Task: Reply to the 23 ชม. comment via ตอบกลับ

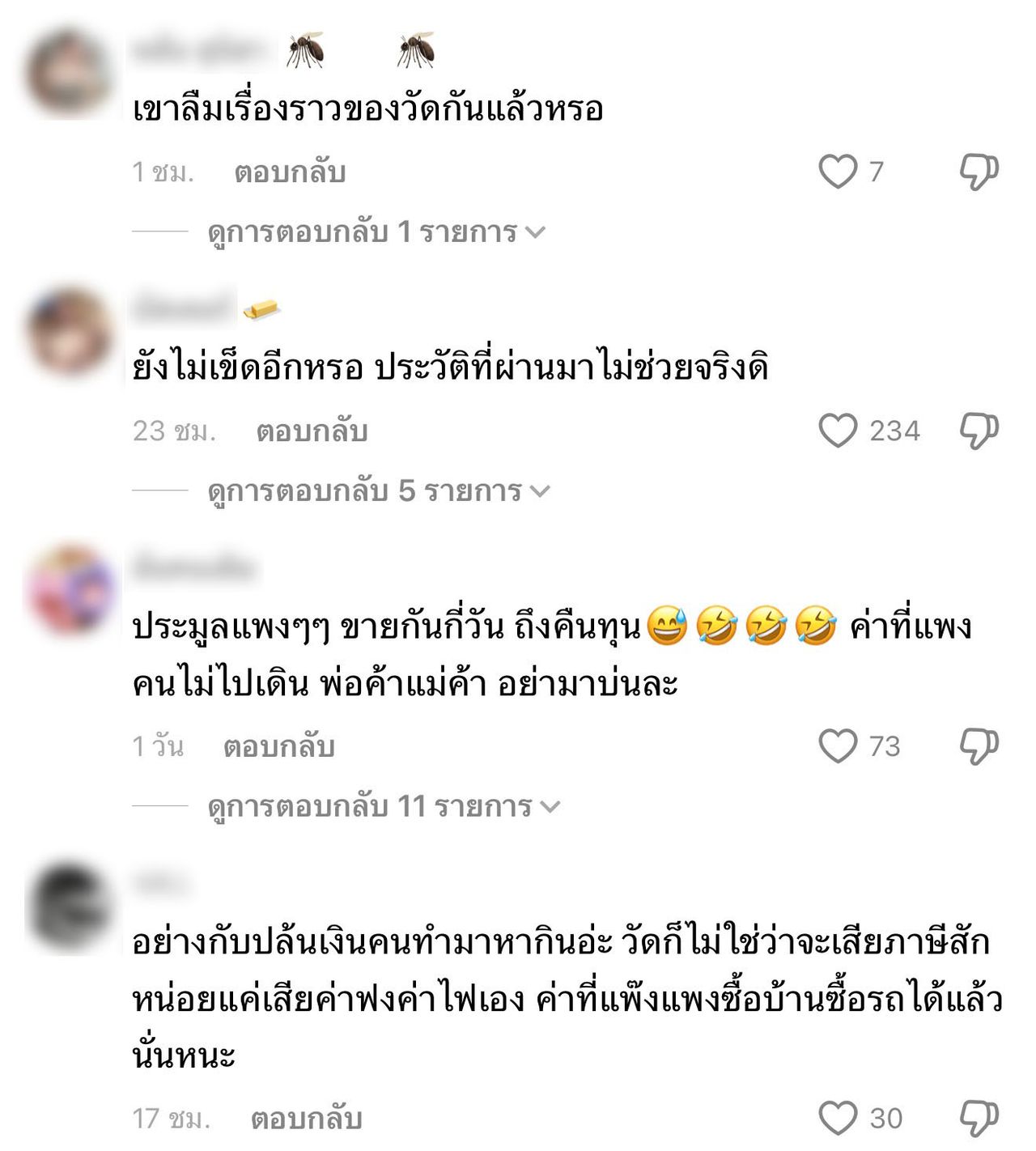Action: (312, 431)
